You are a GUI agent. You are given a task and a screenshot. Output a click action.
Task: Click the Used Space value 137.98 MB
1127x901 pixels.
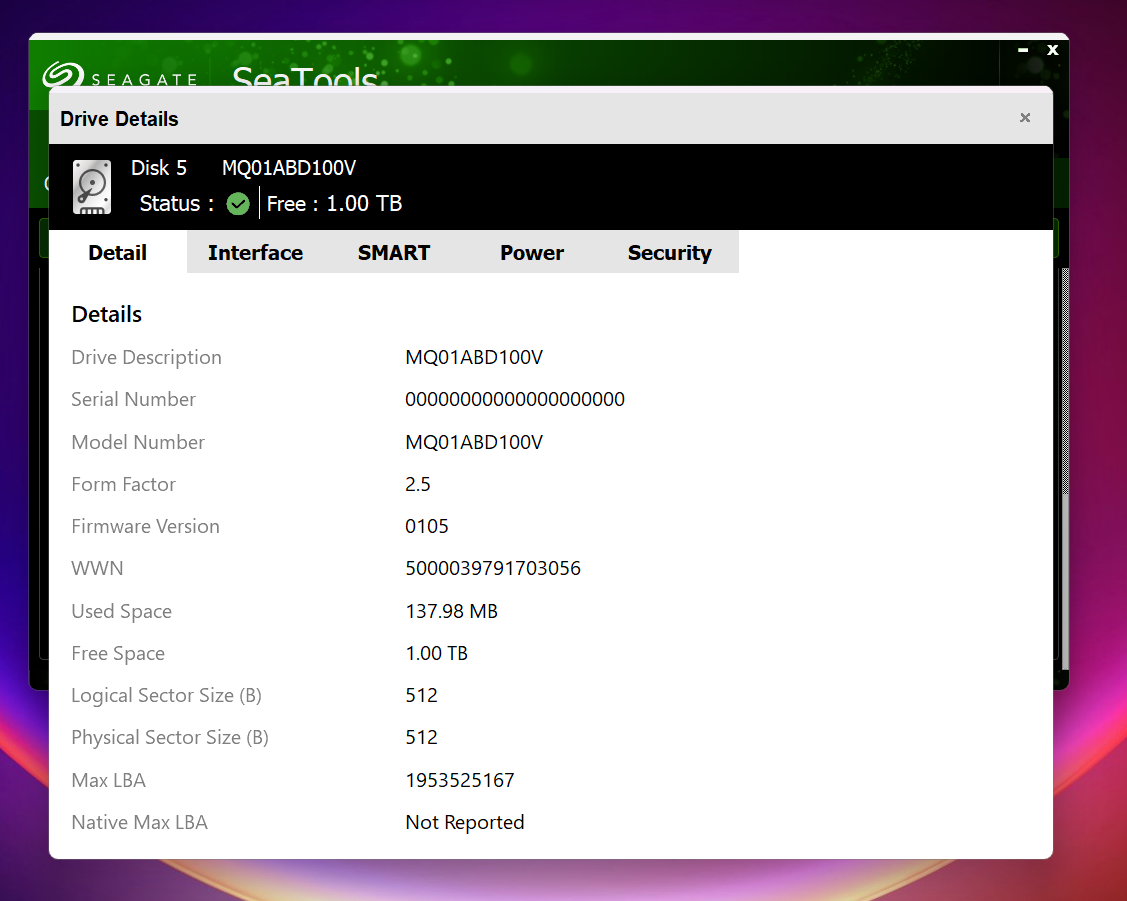(x=451, y=611)
